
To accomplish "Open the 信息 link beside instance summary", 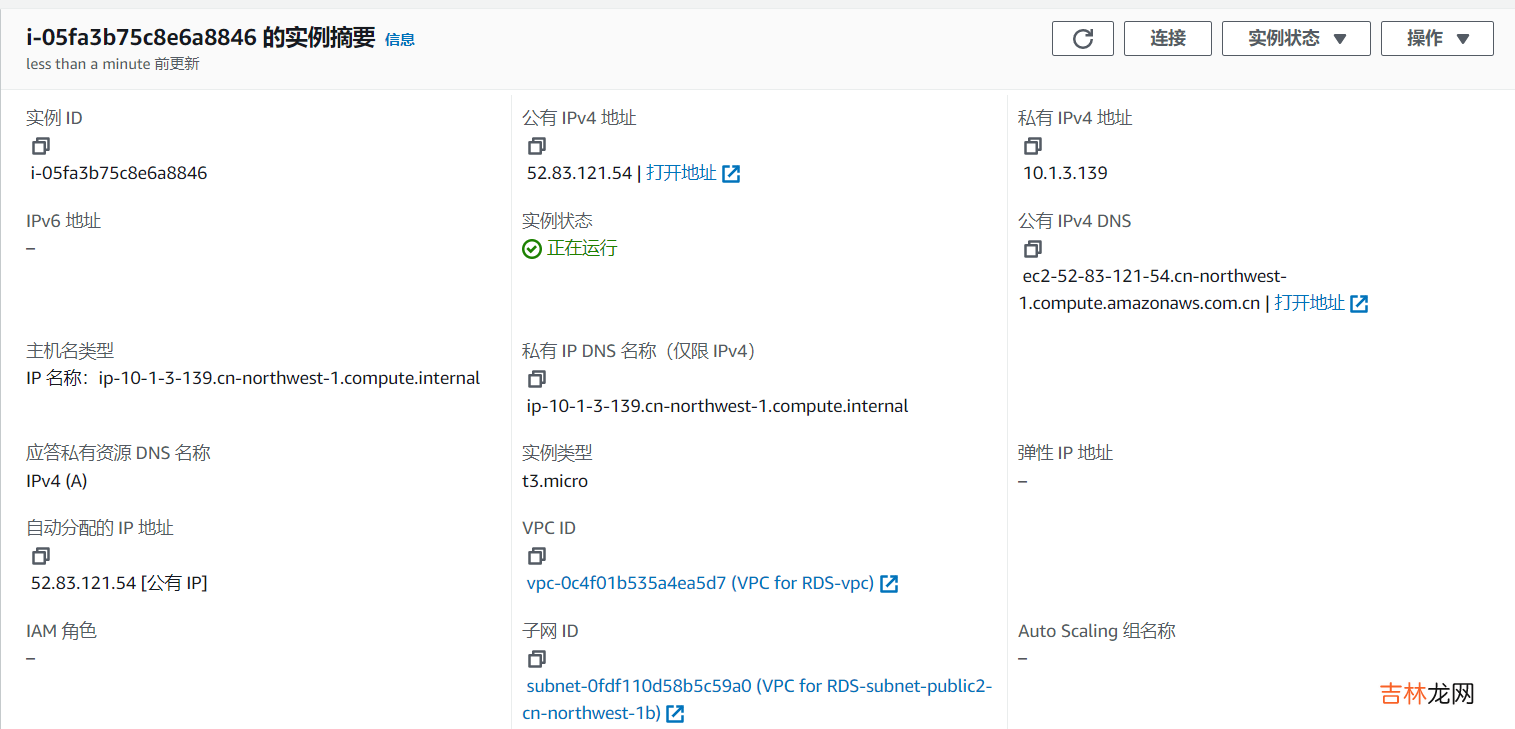I will [400, 40].
